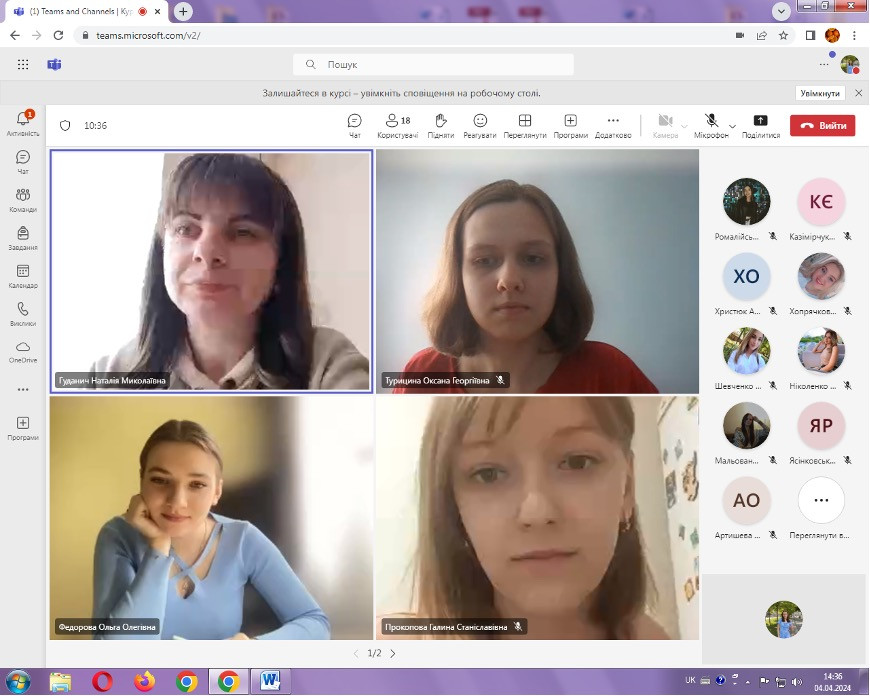Image resolution: width=870 pixels, height=696 pixels.
Task: Open reactions (Реагувати) menu
Action: 480,126
